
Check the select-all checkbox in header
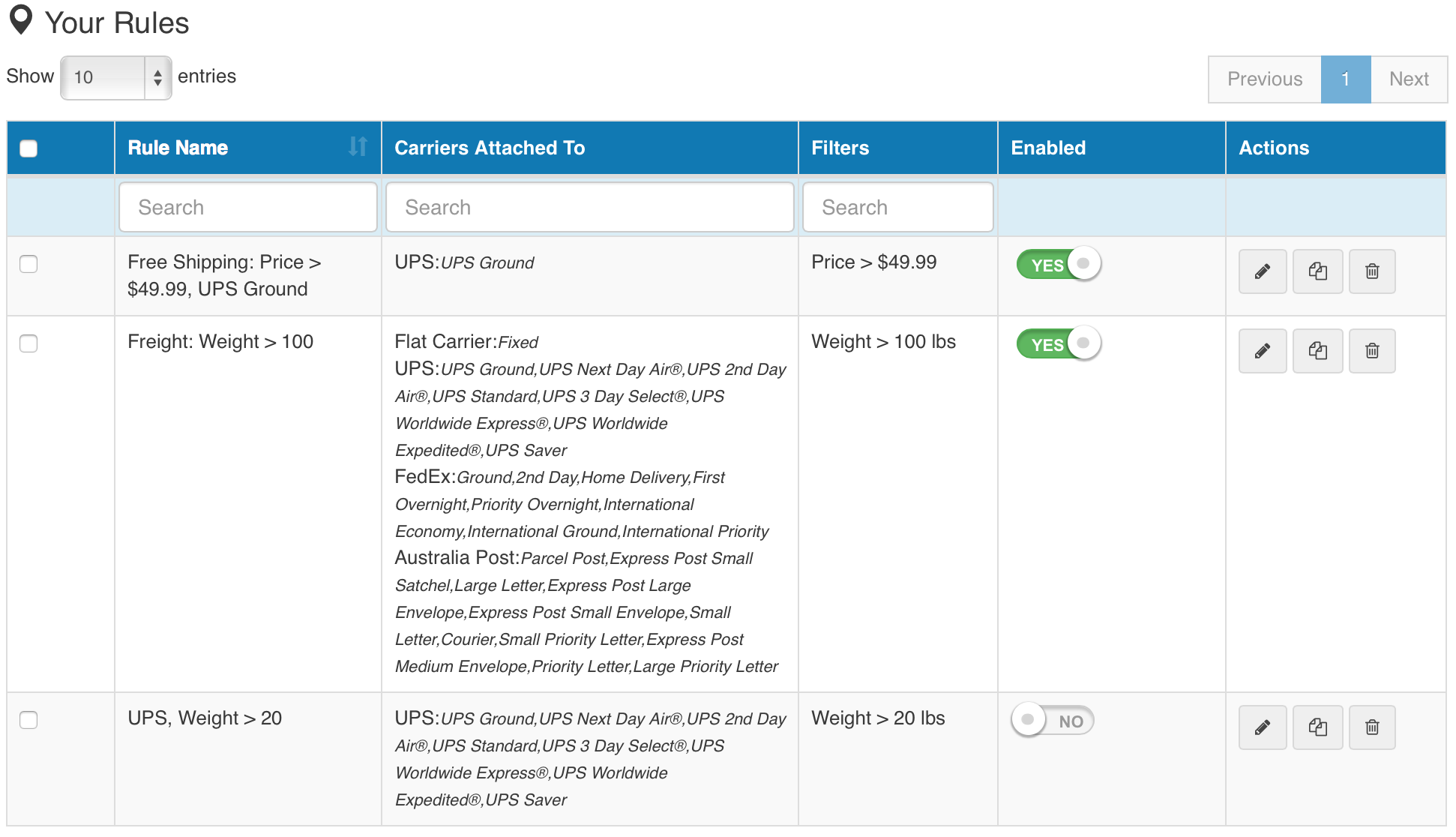28,148
